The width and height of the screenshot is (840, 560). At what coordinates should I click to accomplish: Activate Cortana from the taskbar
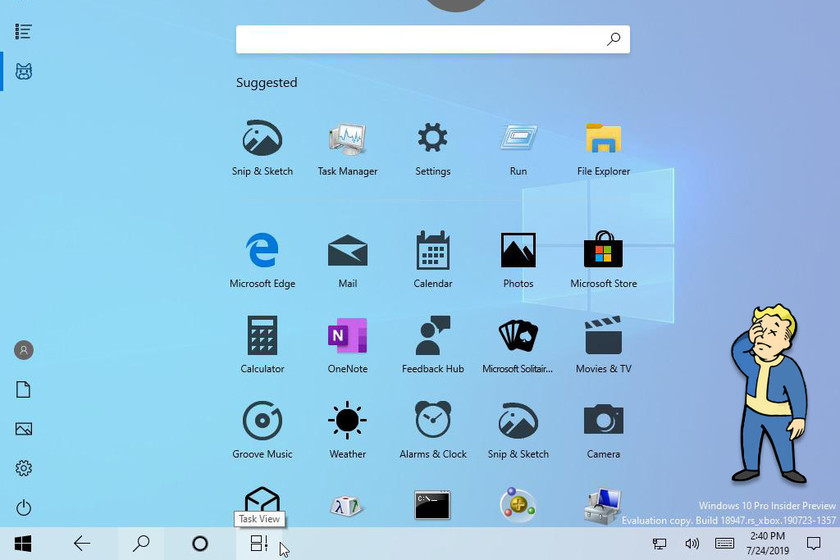tap(200, 543)
